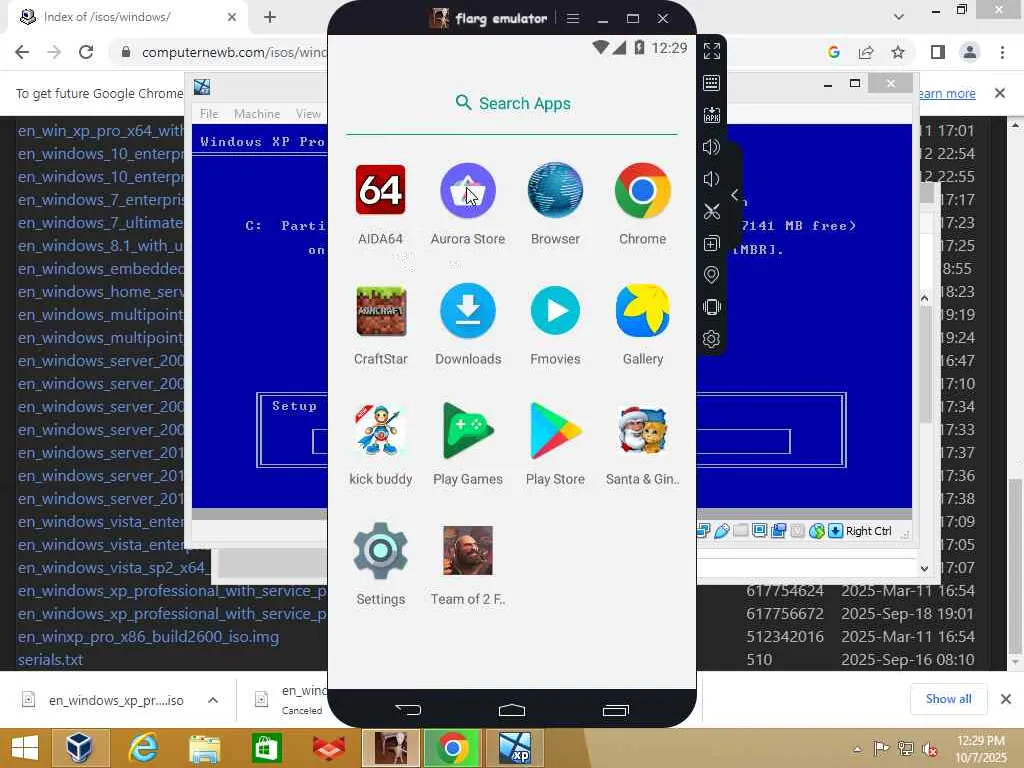1024x768 pixels.
Task: Open tab search dropdown arrow
Action: (899, 17)
